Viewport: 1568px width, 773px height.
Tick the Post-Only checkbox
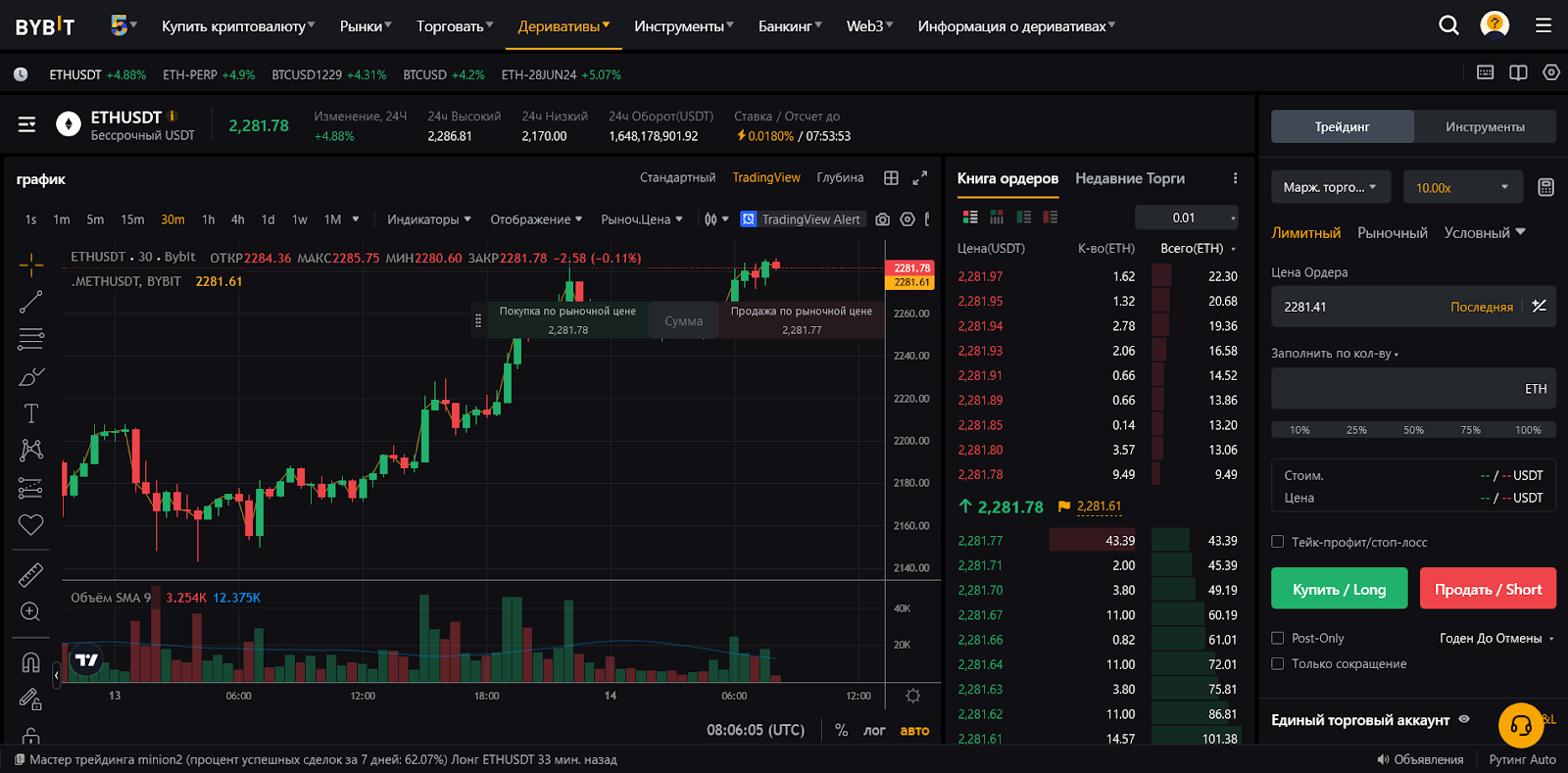1278,638
